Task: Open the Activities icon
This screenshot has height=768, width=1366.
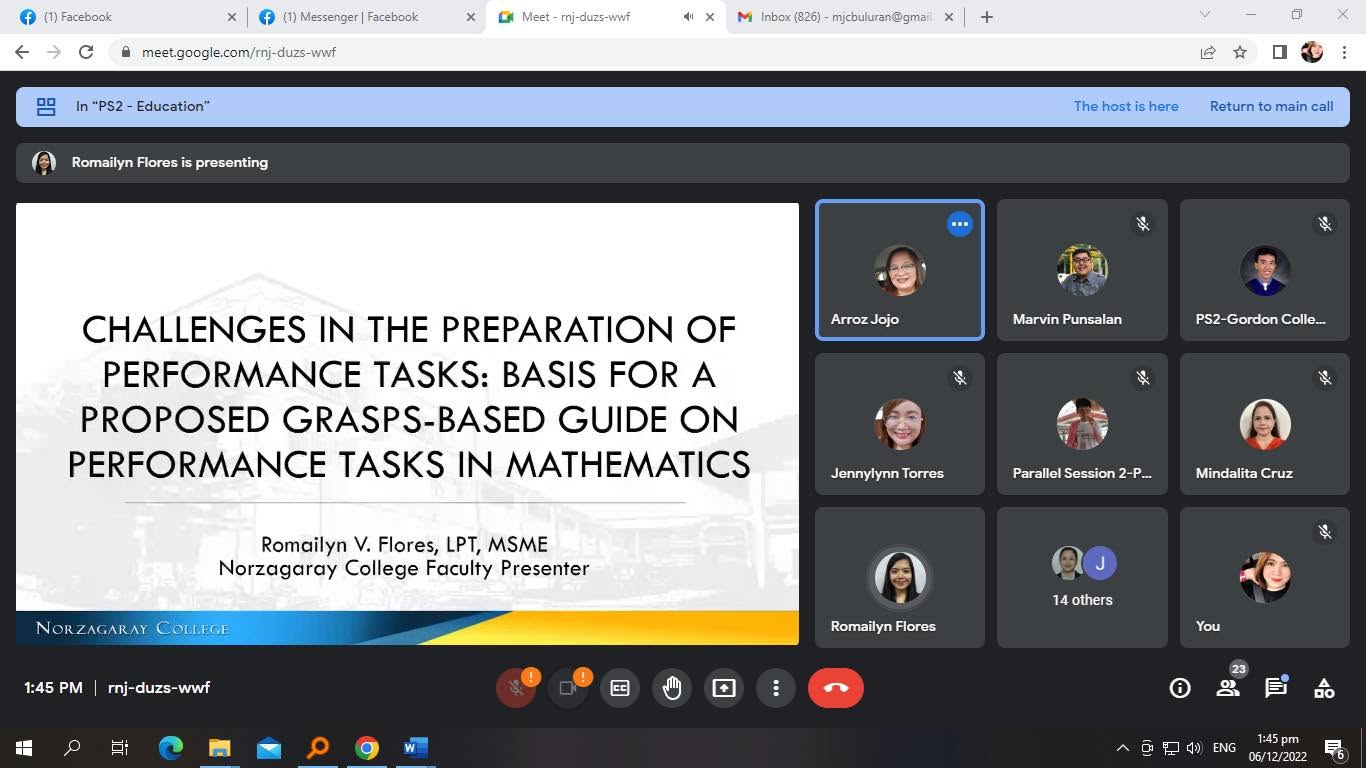Action: pos(1324,688)
